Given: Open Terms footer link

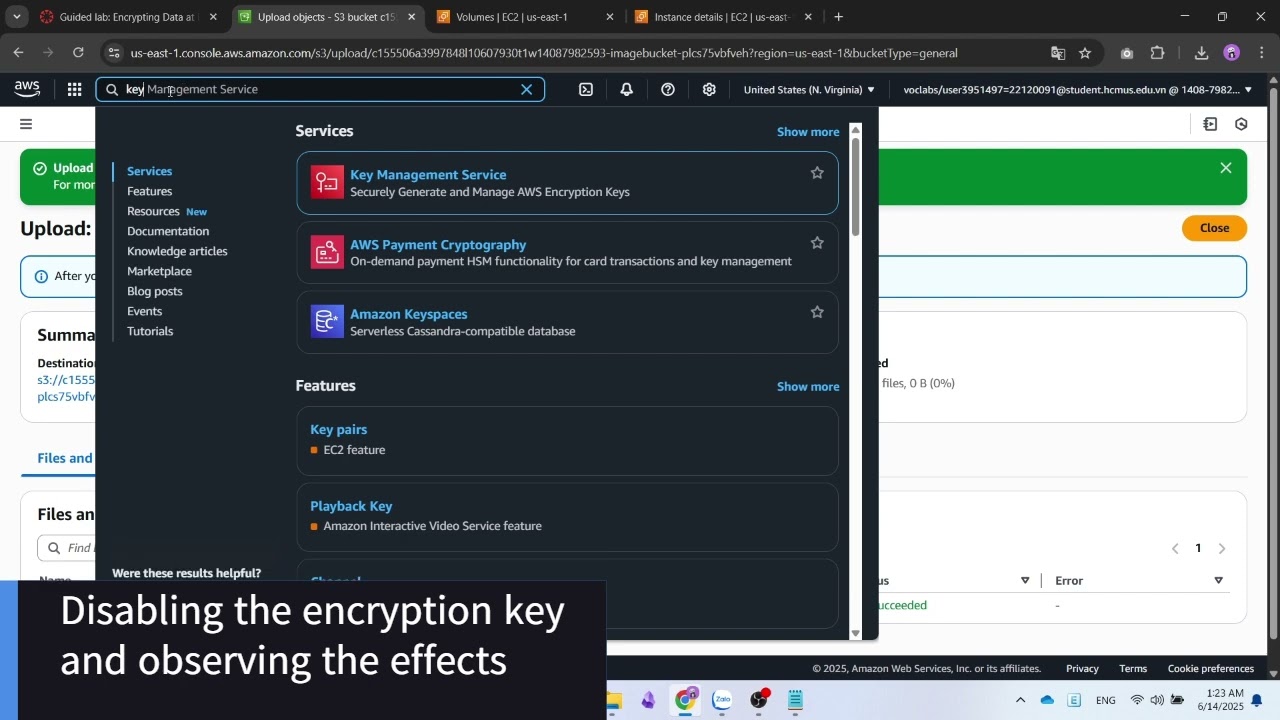Looking at the screenshot, I should pos(1133,668).
